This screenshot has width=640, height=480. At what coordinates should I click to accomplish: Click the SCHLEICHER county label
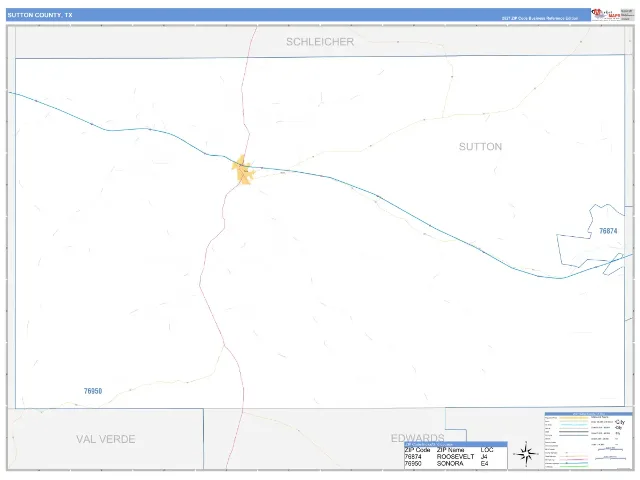[x=320, y=42]
